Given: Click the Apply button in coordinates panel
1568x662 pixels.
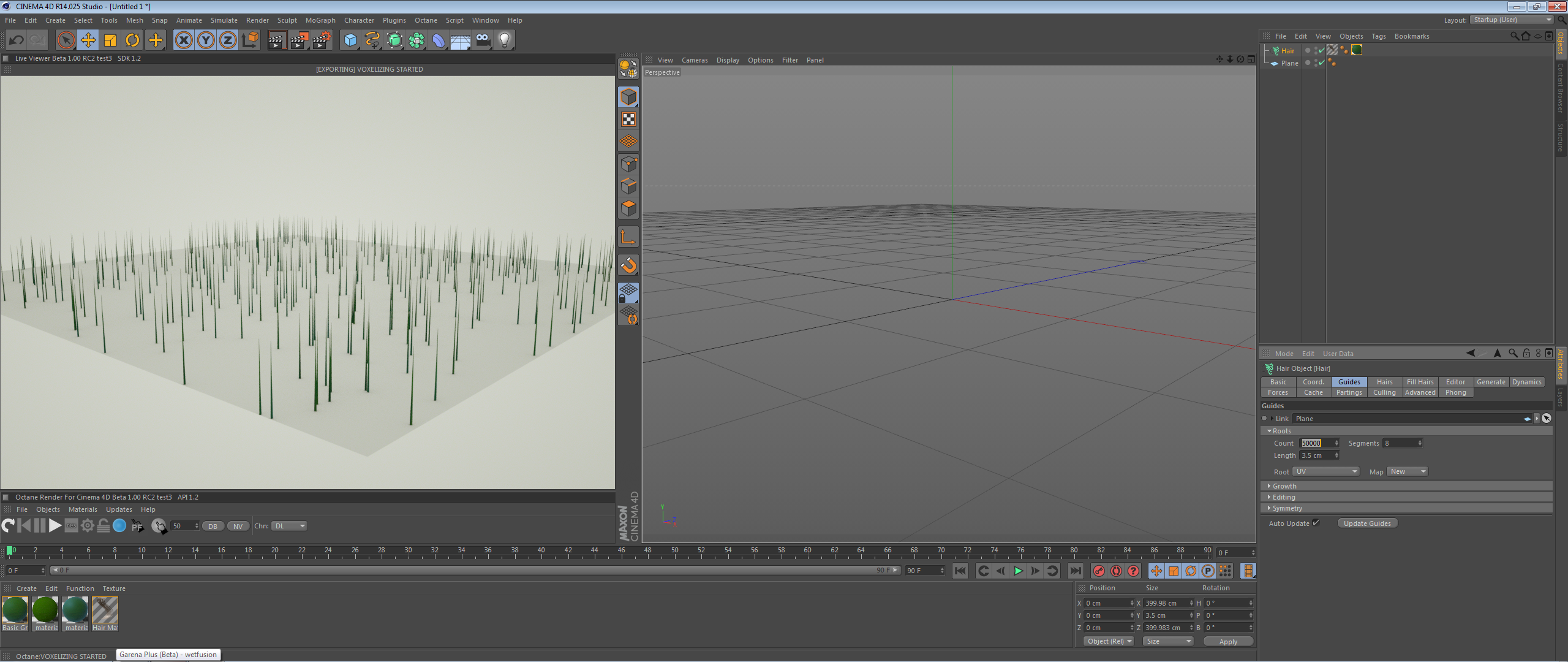Looking at the screenshot, I should (1227, 641).
